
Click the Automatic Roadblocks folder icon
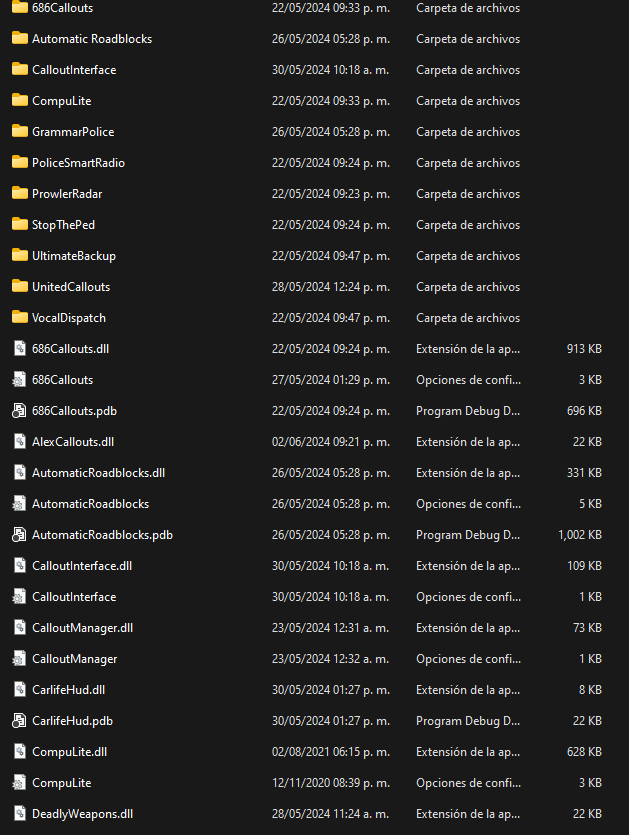click(20, 38)
